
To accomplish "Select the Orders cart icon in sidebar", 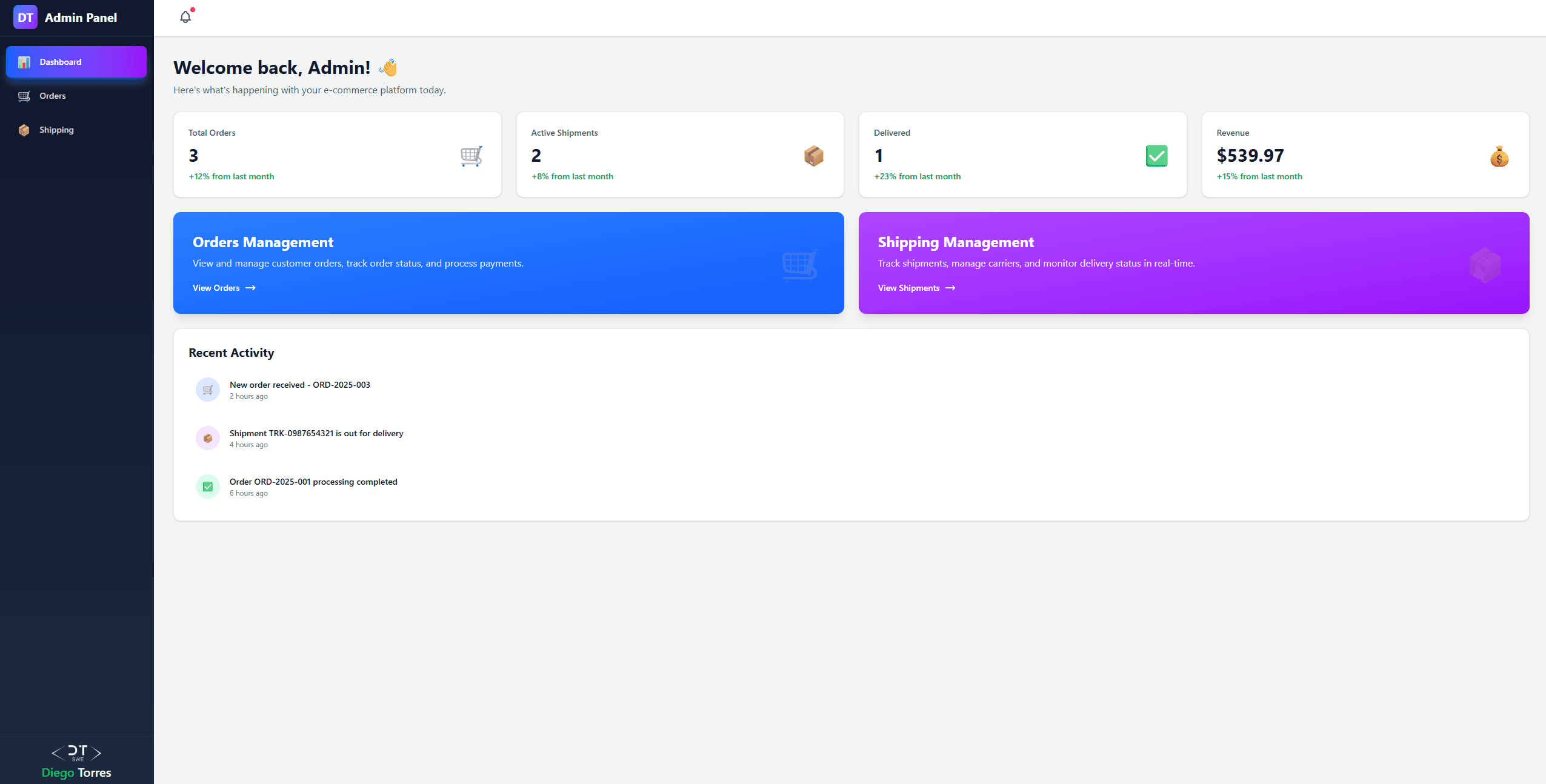I will coord(25,96).
